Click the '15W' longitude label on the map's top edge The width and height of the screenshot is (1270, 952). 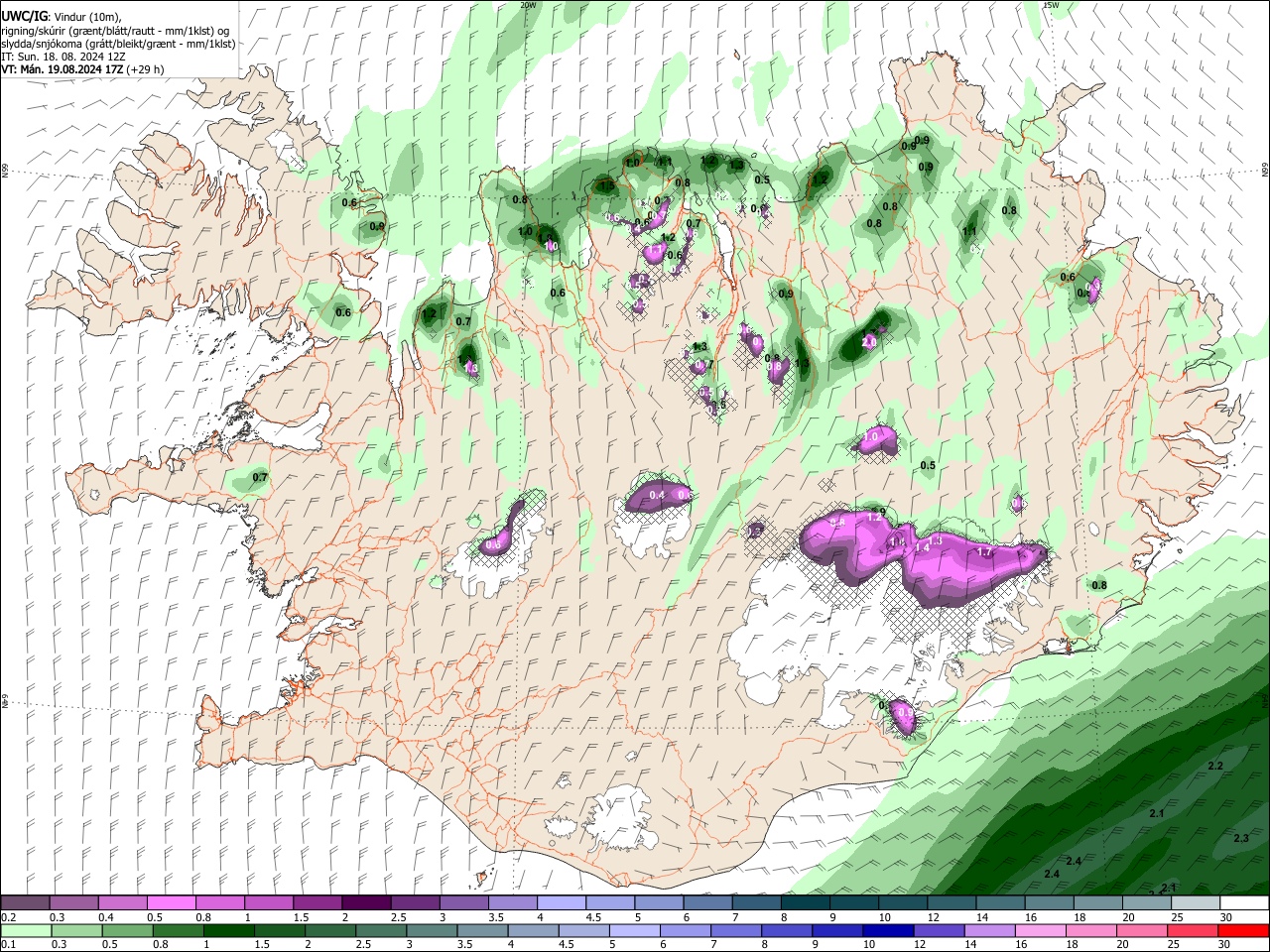pyautogui.click(x=1051, y=5)
